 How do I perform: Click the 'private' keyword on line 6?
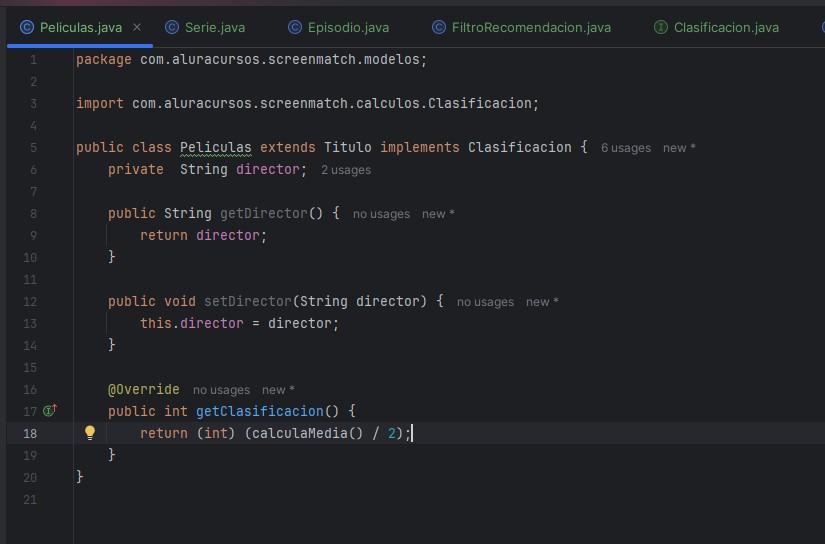tap(136, 169)
